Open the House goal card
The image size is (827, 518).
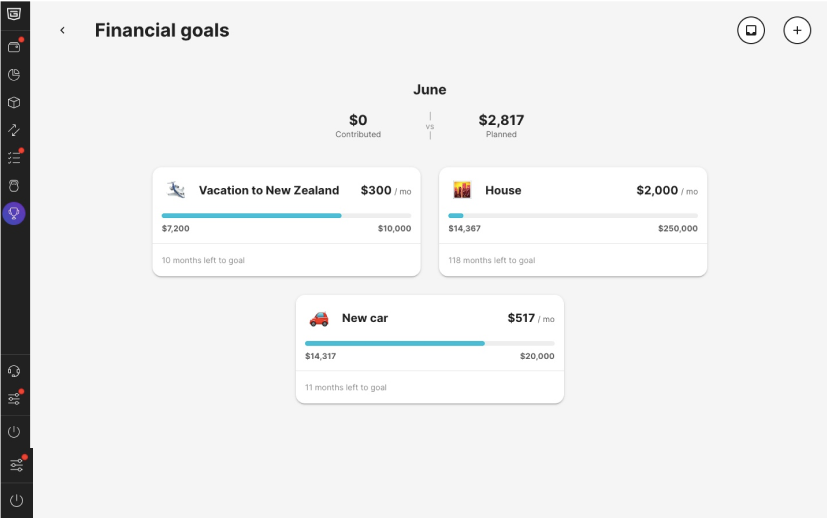(x=573, y=222)
